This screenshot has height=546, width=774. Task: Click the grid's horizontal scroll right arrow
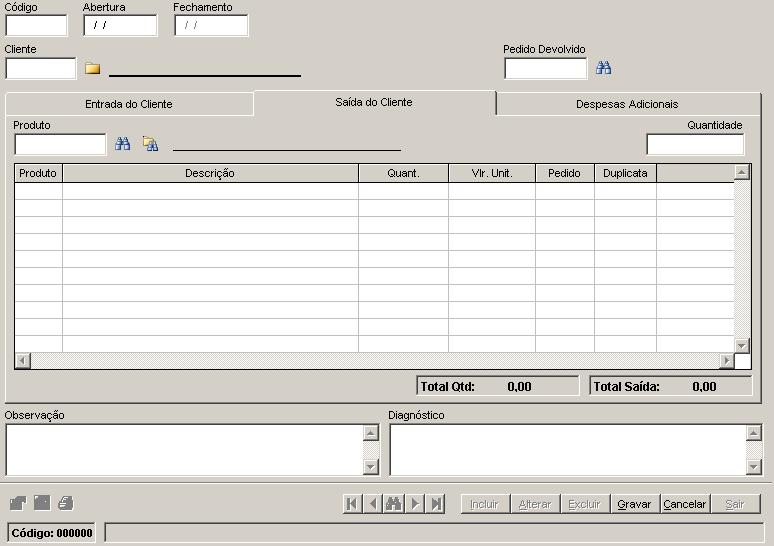(726, 361)
